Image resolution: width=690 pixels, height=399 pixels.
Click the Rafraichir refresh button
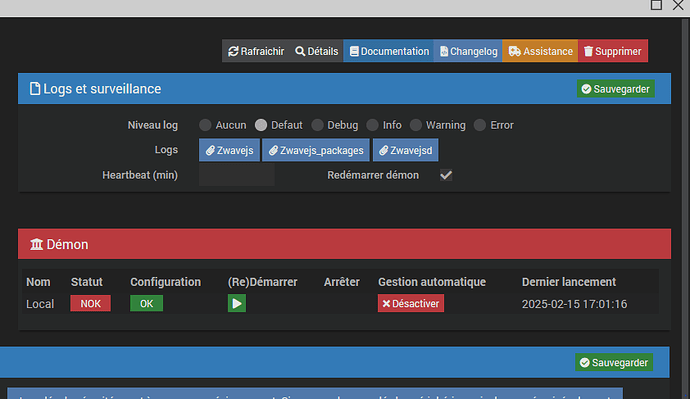pos(256,51)
